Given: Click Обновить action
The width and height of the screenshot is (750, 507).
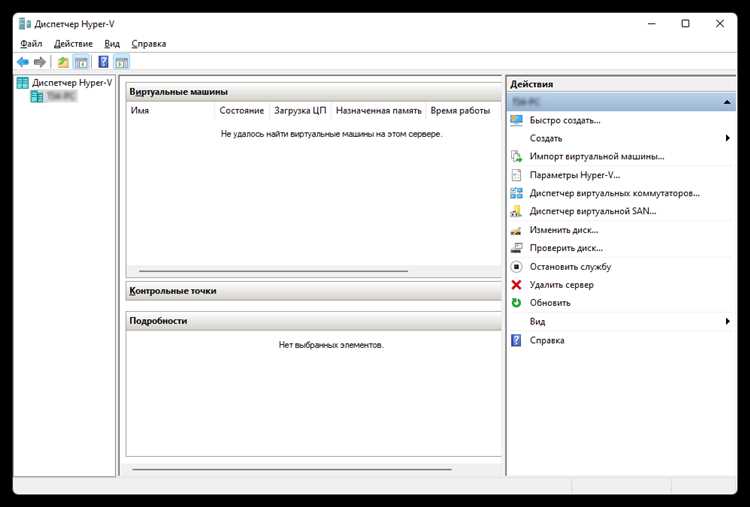Looking at the screenshot, I should pyautogui.click(x=550, y=303).
